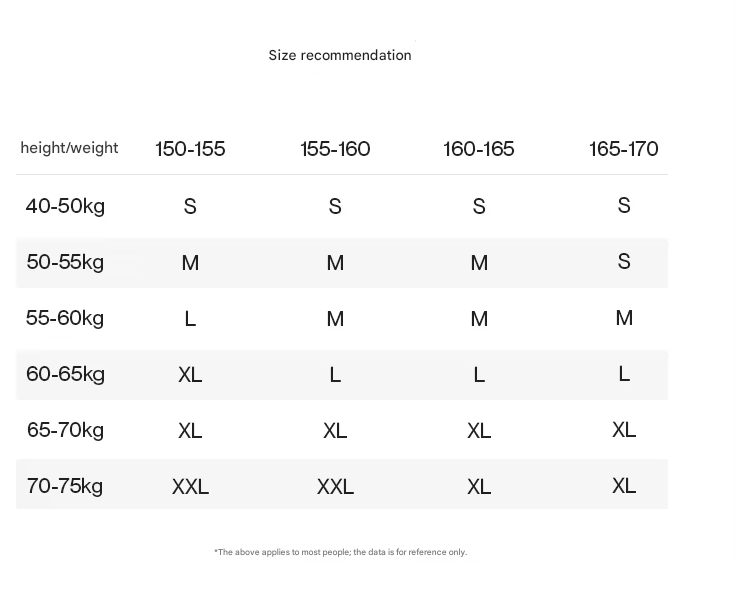Select the 160-165 height column header
Screen dimensions: 749x593
click(479, 149)
